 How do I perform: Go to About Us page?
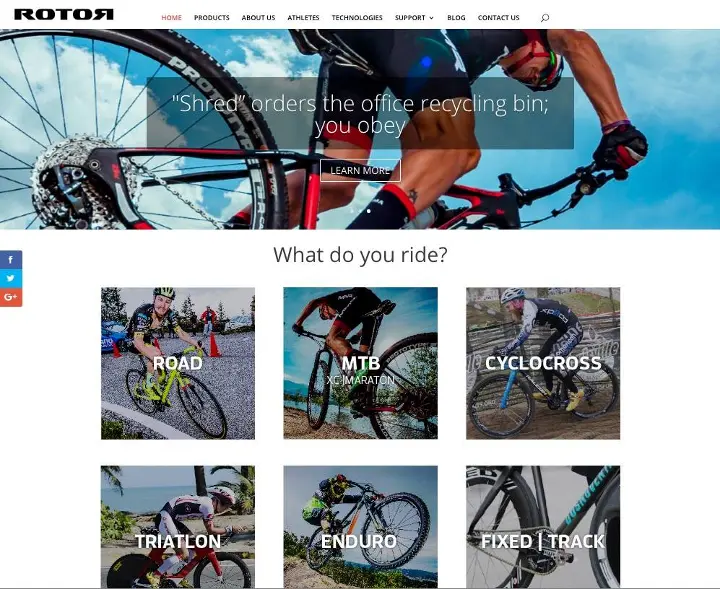pos(258,17)
